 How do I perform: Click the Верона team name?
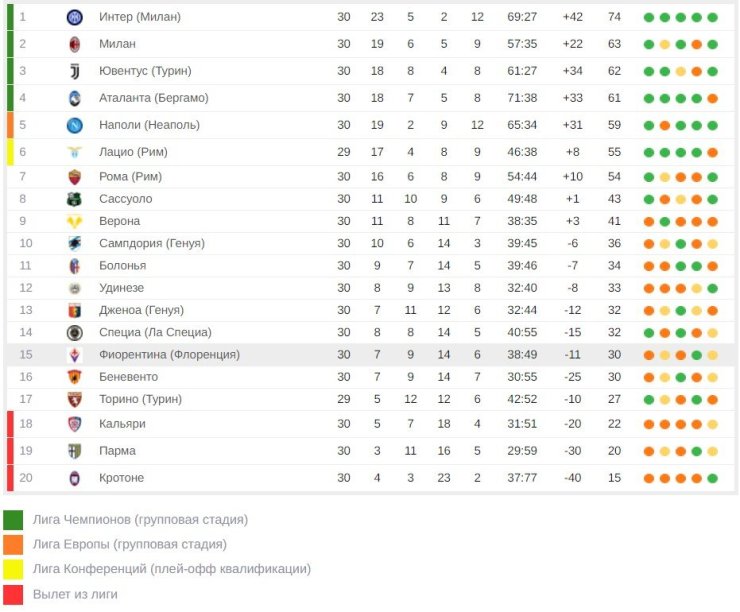(119, 221)
